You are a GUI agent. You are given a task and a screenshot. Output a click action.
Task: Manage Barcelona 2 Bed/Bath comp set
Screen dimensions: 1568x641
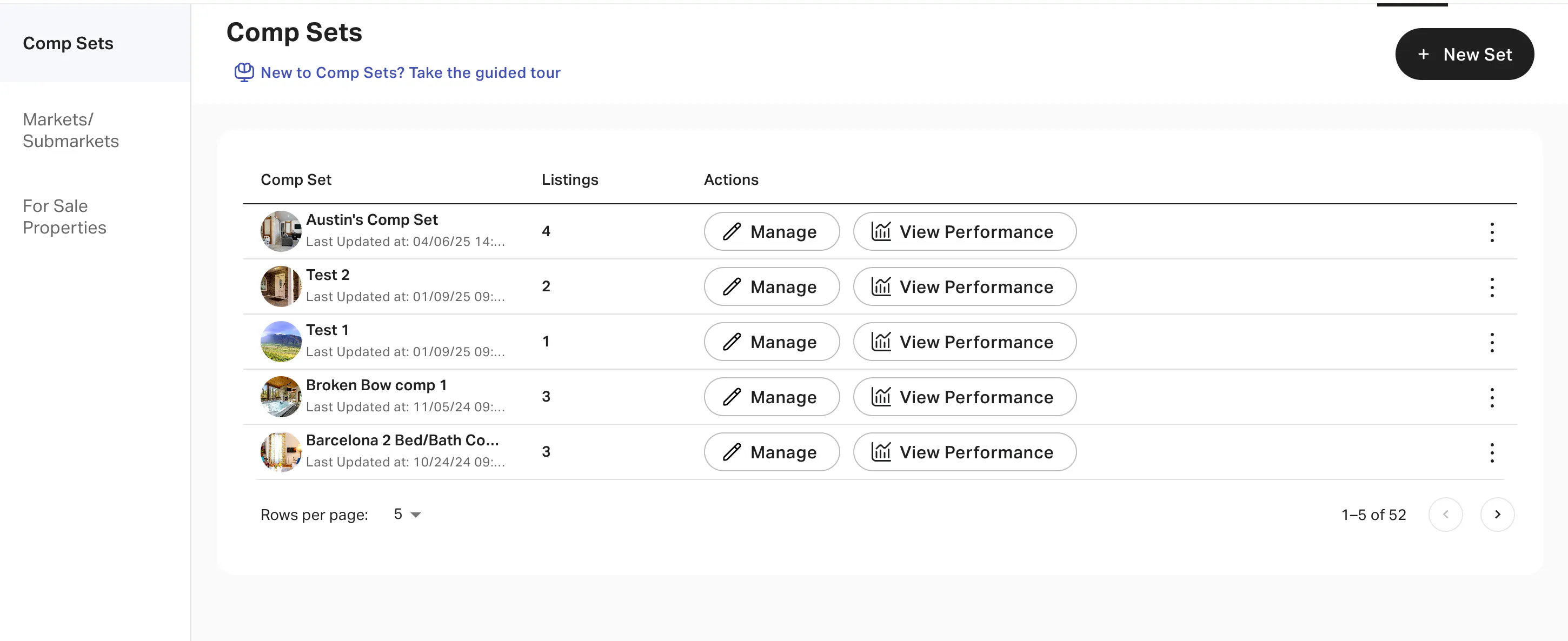click(771, 452)
